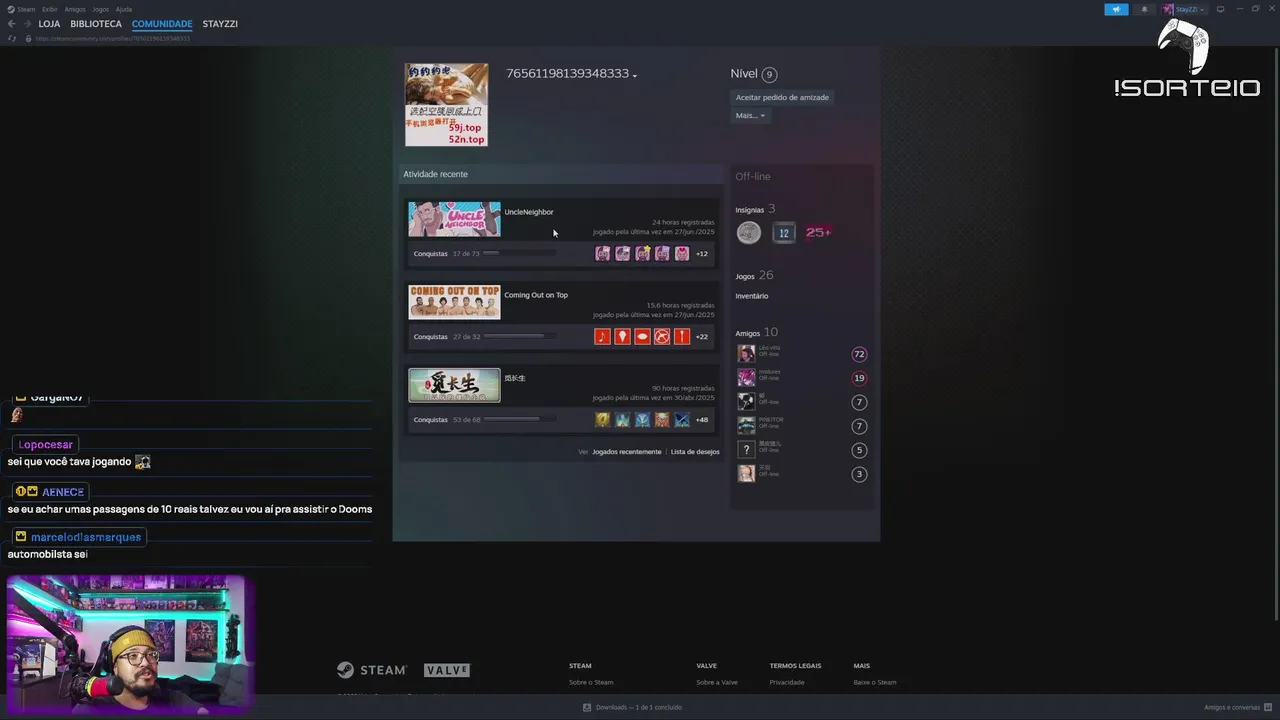
Task: Click friend avatar with level 72
Action: (746, 354)
